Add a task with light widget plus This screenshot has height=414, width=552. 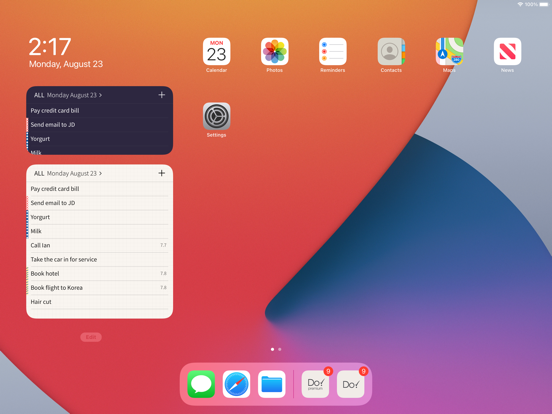(x=162, y=173)
